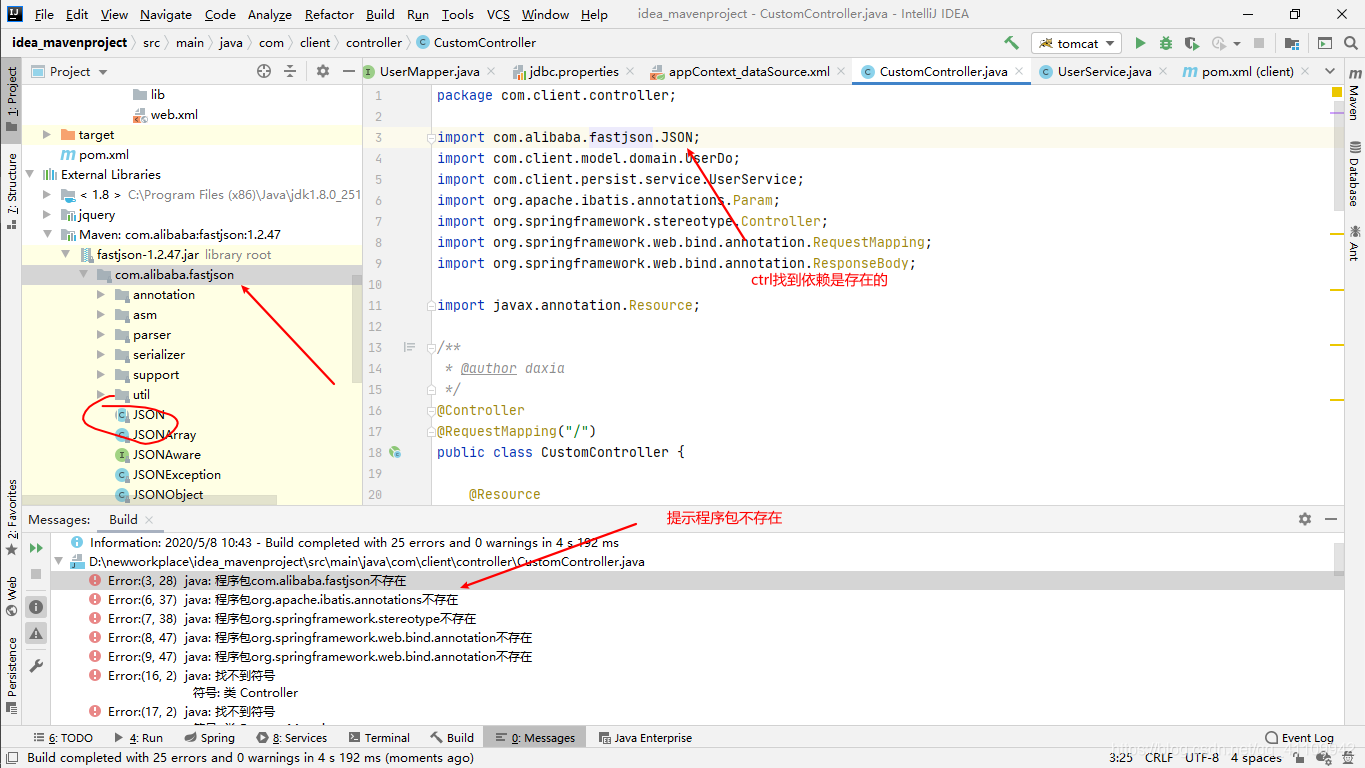Click the UTF-8 encoding status bar entry
This screenshot has width=1365, height=768.
coord(1202,757)
